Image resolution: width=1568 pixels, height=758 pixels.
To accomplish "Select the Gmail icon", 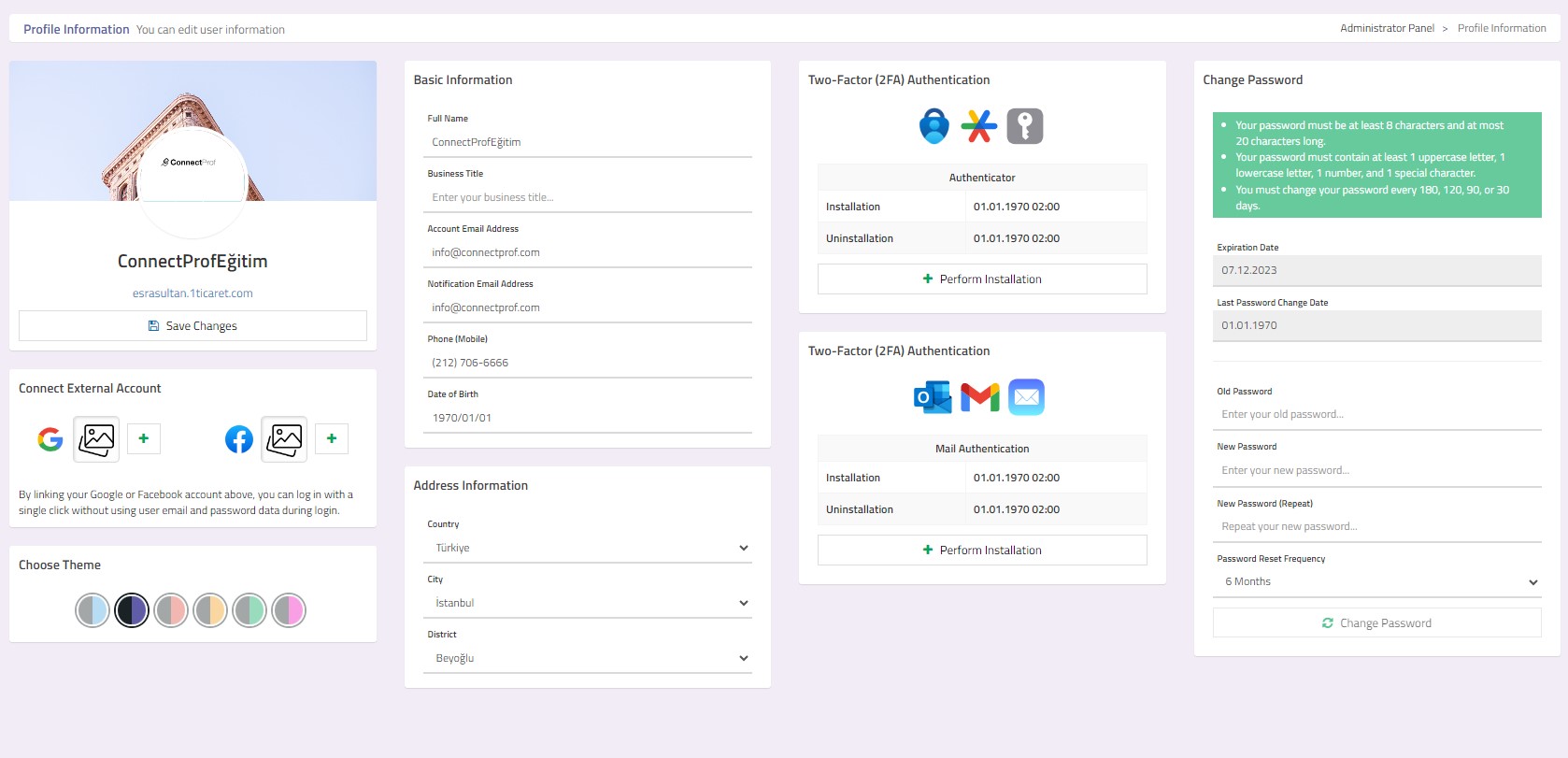I will [x=979, y=397].
